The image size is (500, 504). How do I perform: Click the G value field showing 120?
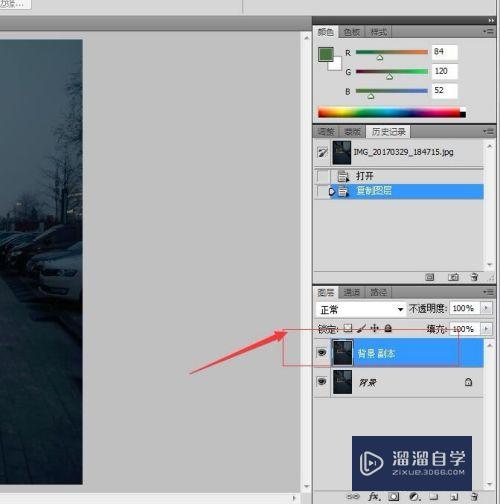click(445, 71)
